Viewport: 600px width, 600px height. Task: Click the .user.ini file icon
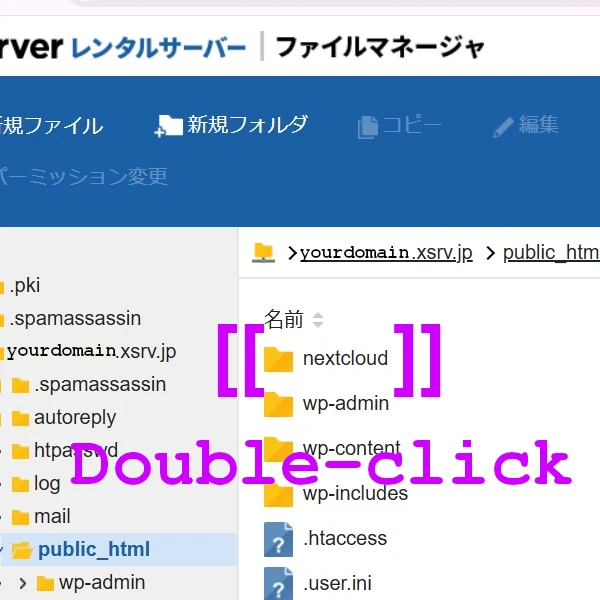point(278,584)
